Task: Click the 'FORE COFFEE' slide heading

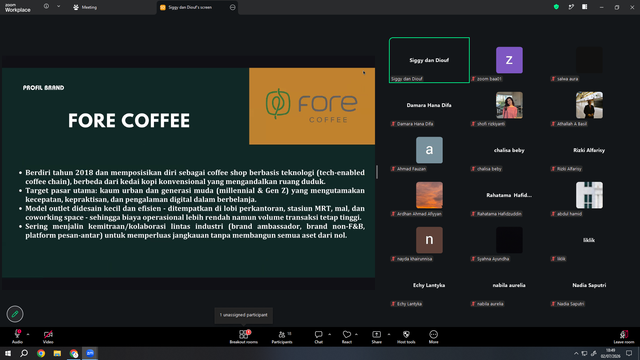Action: [129, 120]
